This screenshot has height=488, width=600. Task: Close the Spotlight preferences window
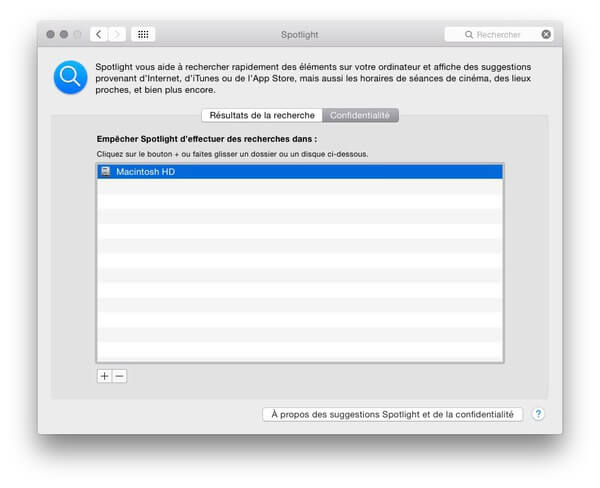coord(50,34)
